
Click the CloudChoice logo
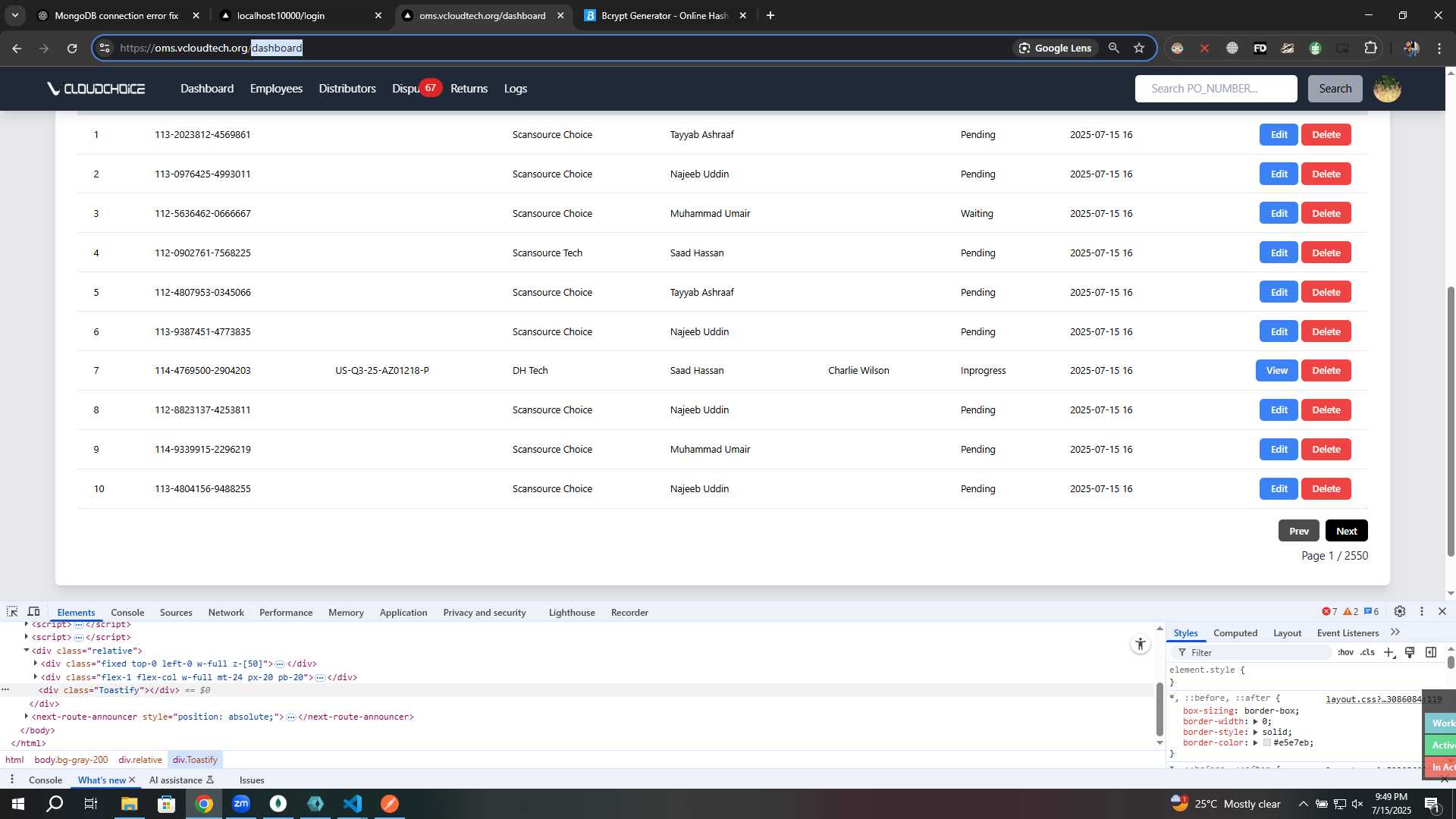click(96, 89)
